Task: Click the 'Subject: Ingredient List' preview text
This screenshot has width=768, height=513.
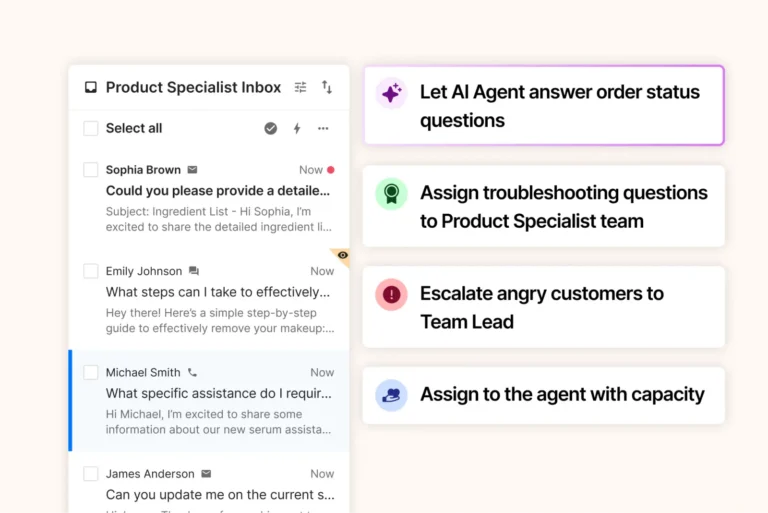Action: pyautogui.click(x=218, y=219)
